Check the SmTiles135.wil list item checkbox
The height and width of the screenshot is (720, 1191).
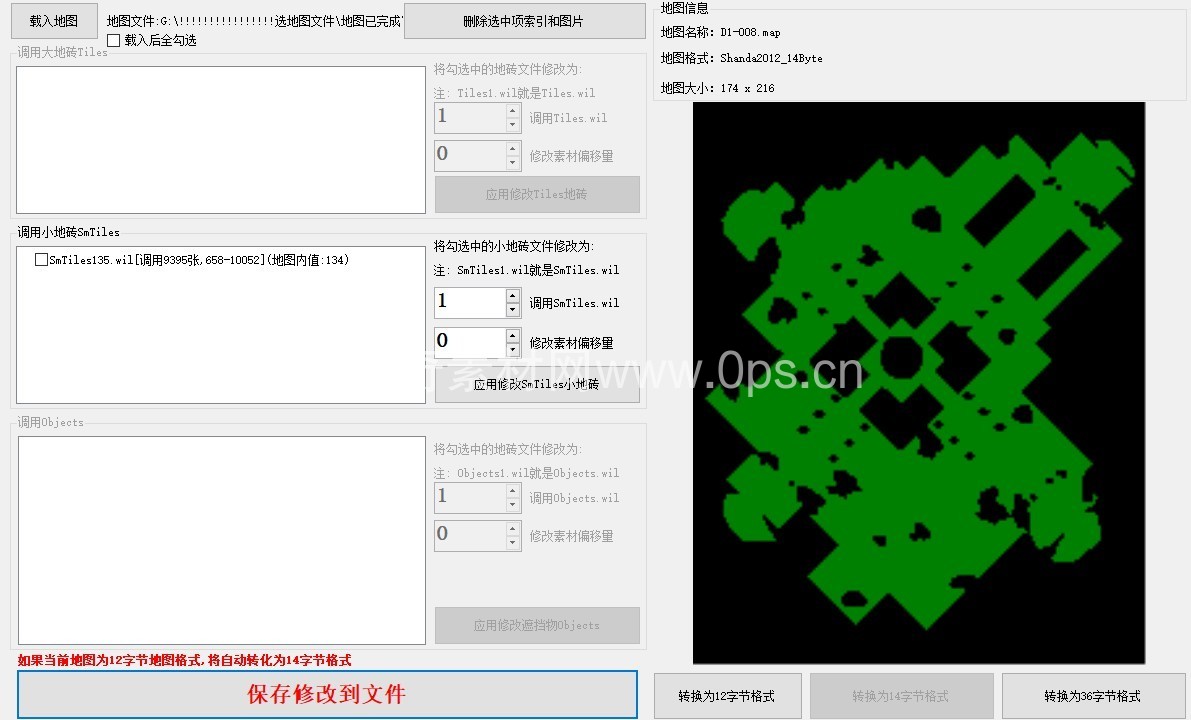(41, 260)
